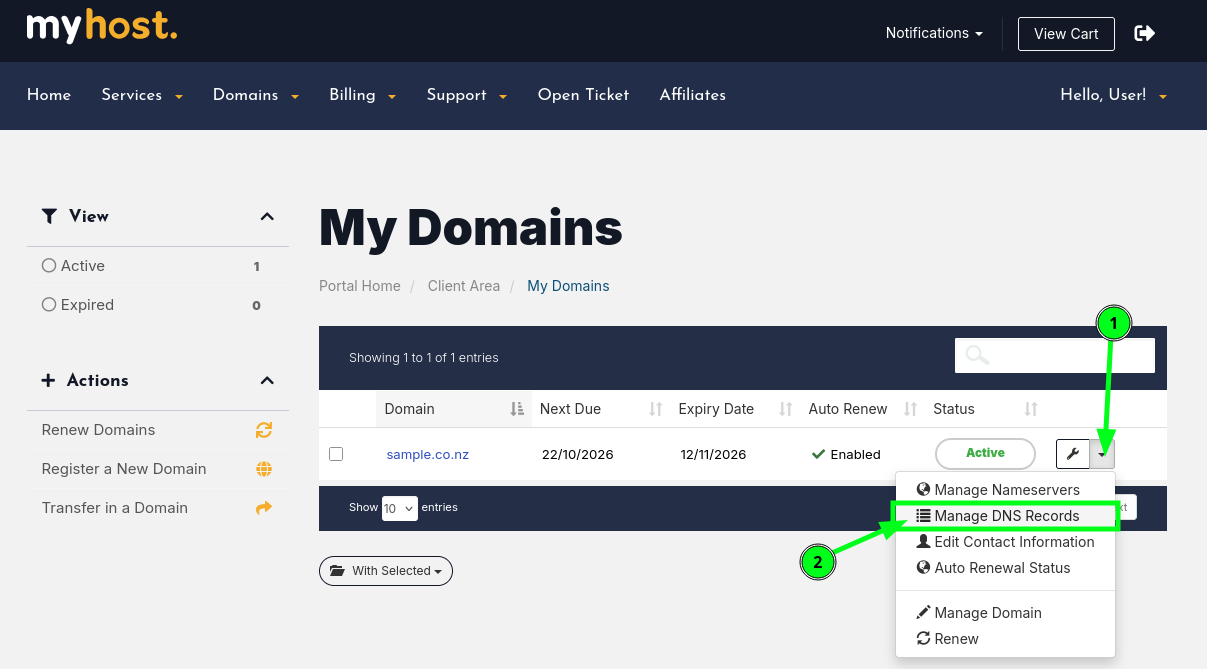Click the Expiry Date sort arrows

[785, 409]
